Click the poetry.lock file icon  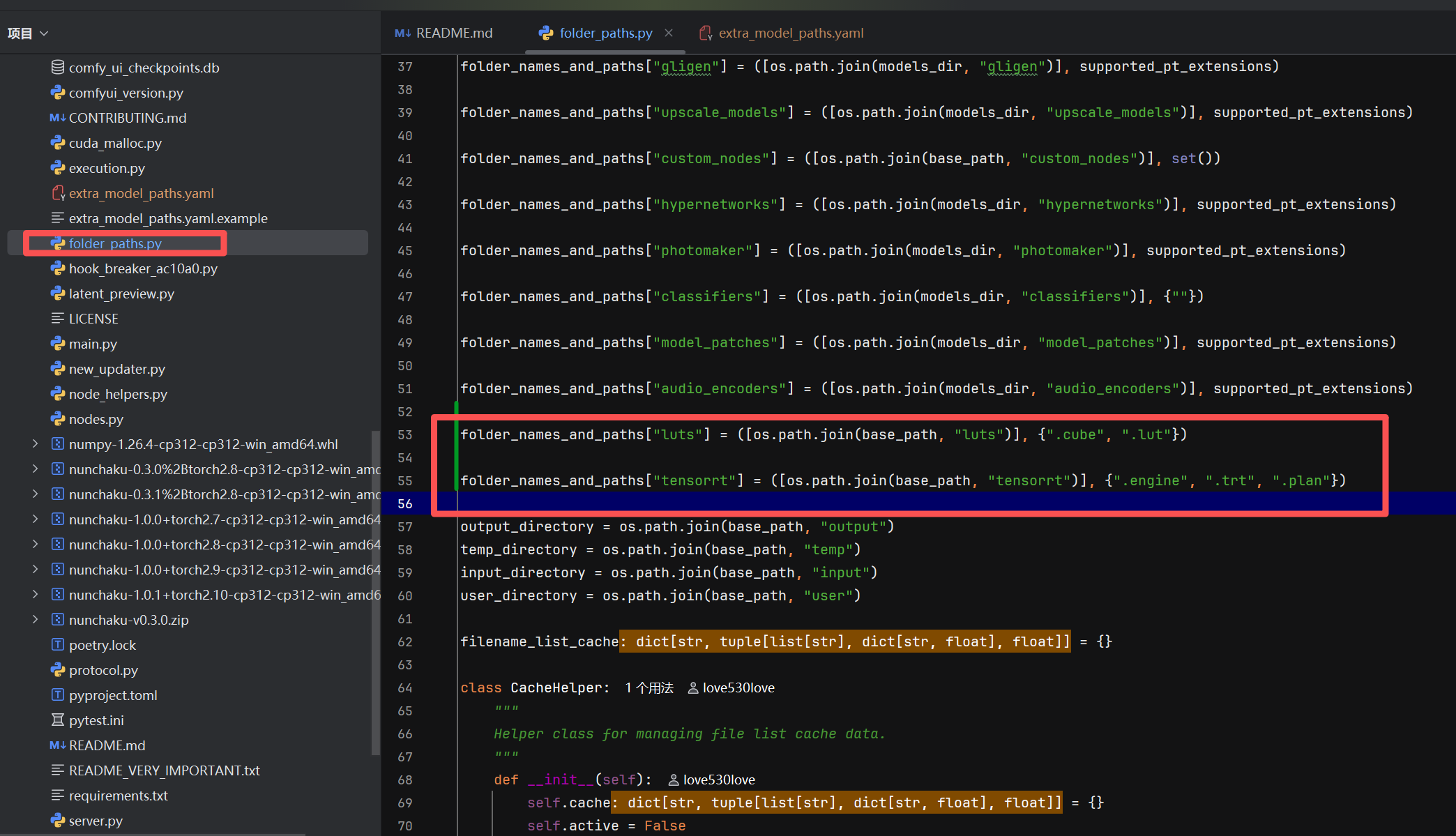(58, 645)
